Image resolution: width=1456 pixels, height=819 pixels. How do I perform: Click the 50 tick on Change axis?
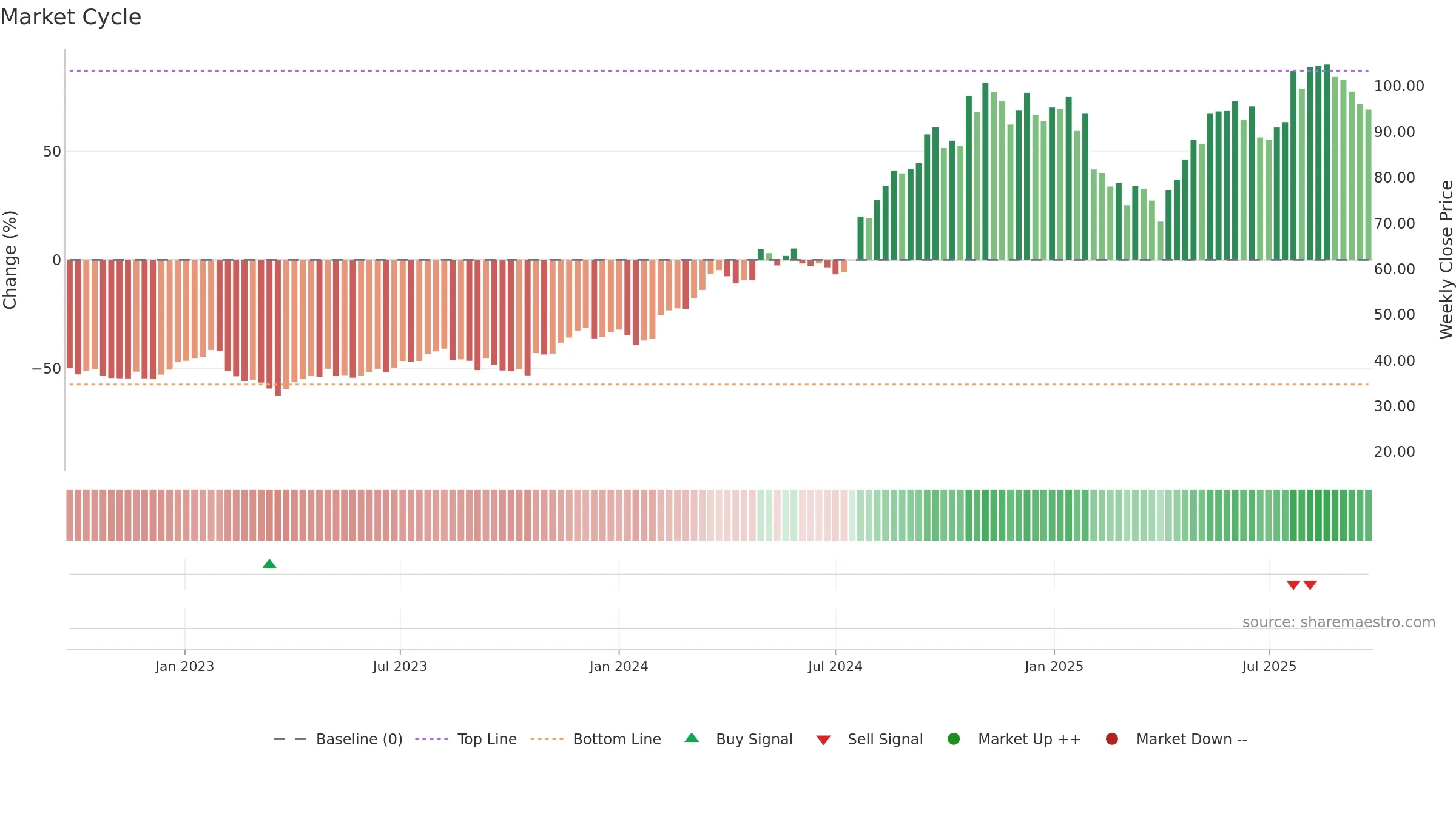[52, 152]
